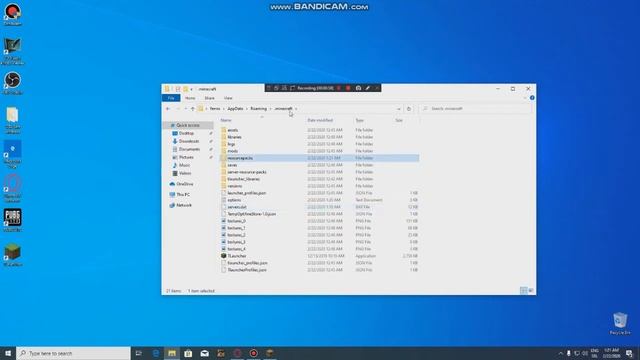Open Documents in navigation pane
The width and height of the screenshot is (640, 360).
coord(189,149)
